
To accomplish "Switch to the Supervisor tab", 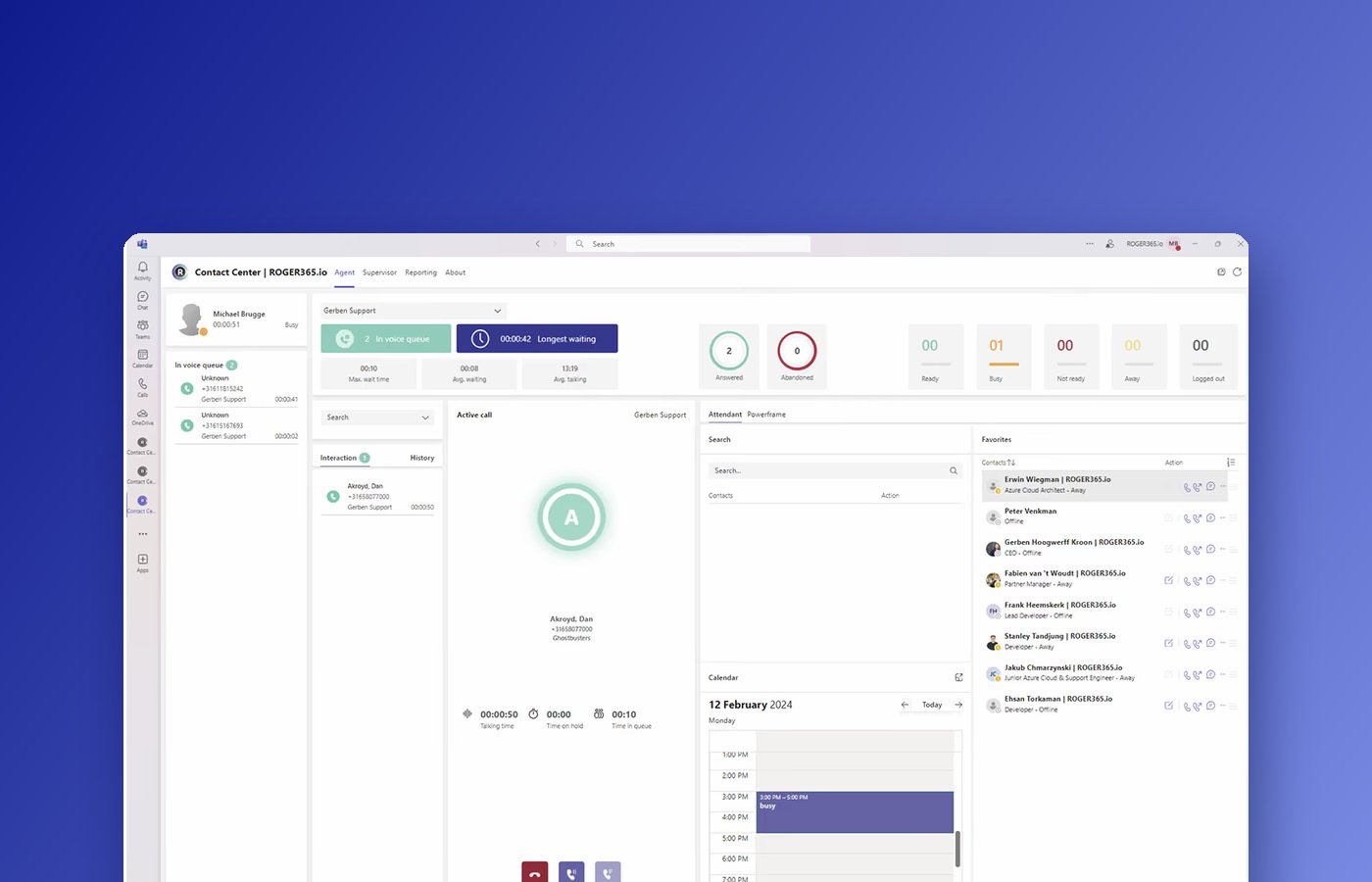I will click(x=379, y=272).
